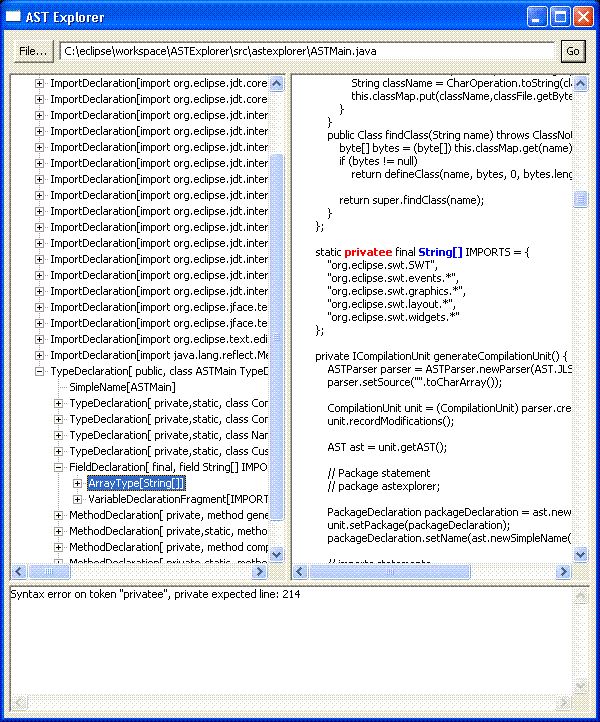This screenshot has height=722, width=600.
Task: Select MethodDeclaration private method comp row
Action: (169, 547)
